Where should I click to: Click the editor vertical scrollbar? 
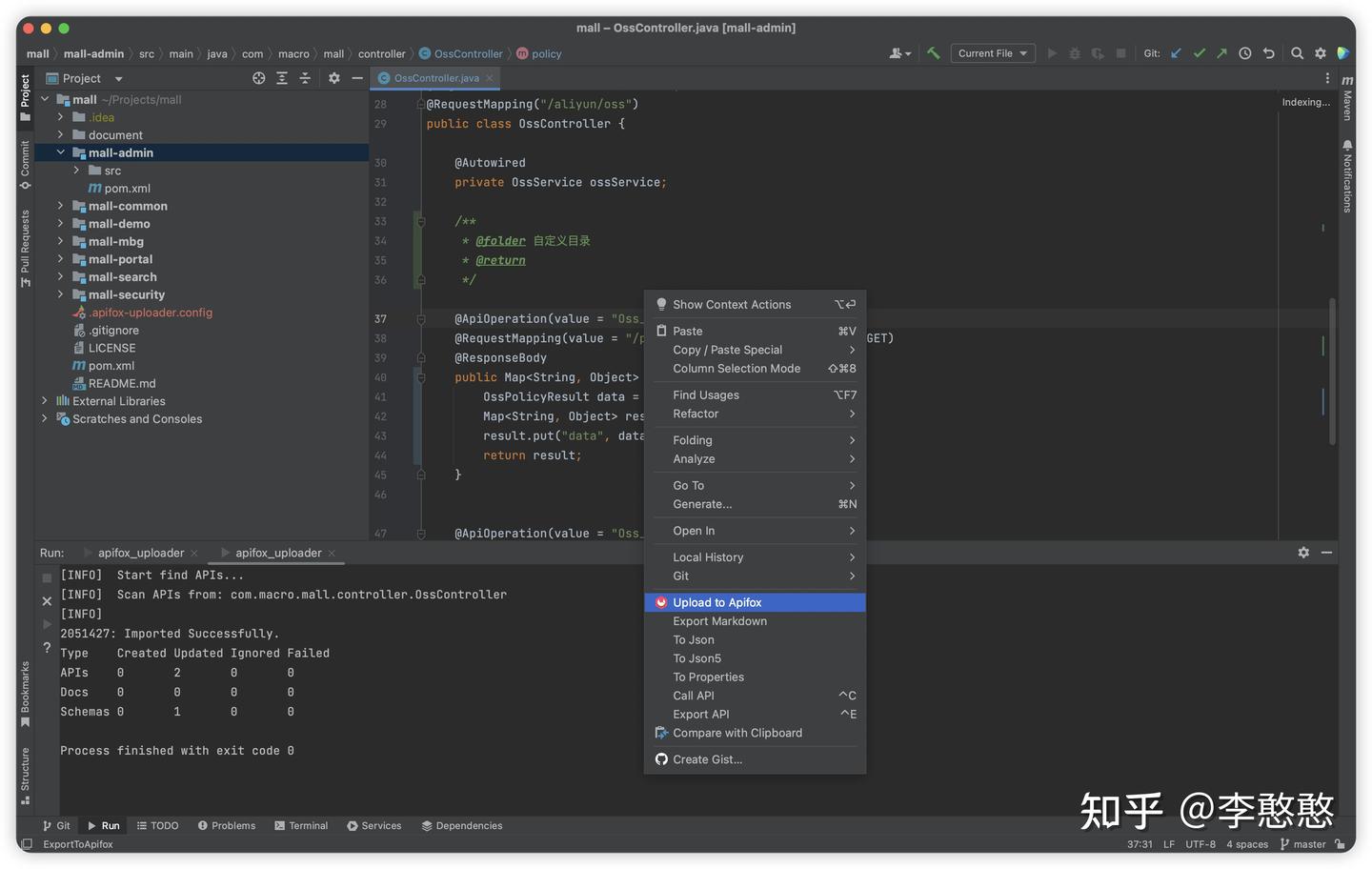click(x=1331, y=372)
